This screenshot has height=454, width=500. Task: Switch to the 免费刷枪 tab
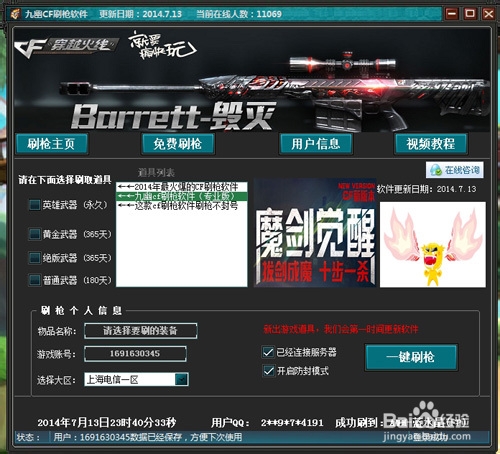(x=178, y=144)
